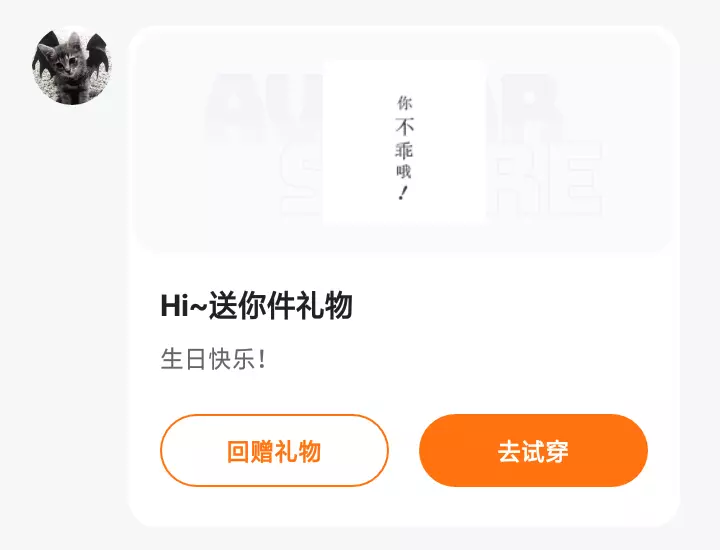Click the 你 character atop the gift picture

[x=405, y=103]
